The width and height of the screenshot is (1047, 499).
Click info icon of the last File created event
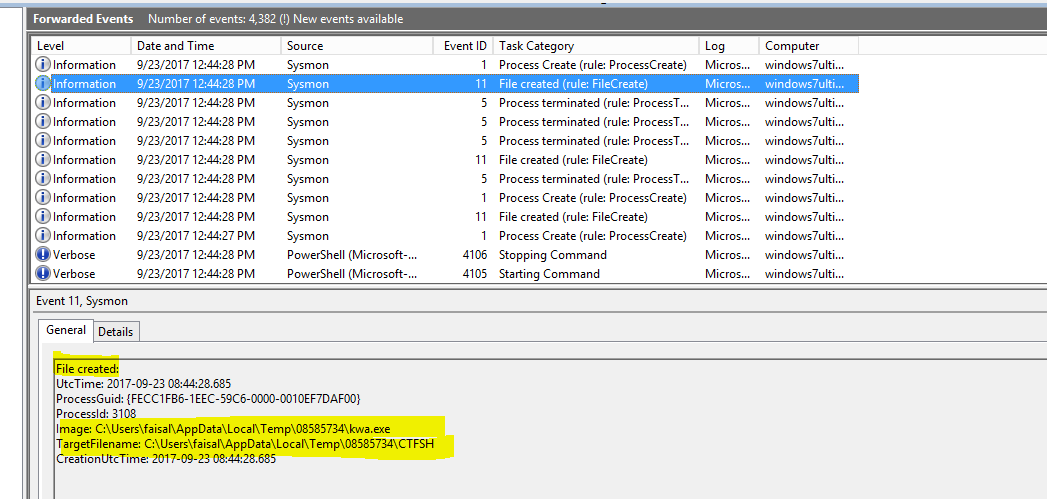[x=43, y=217]
